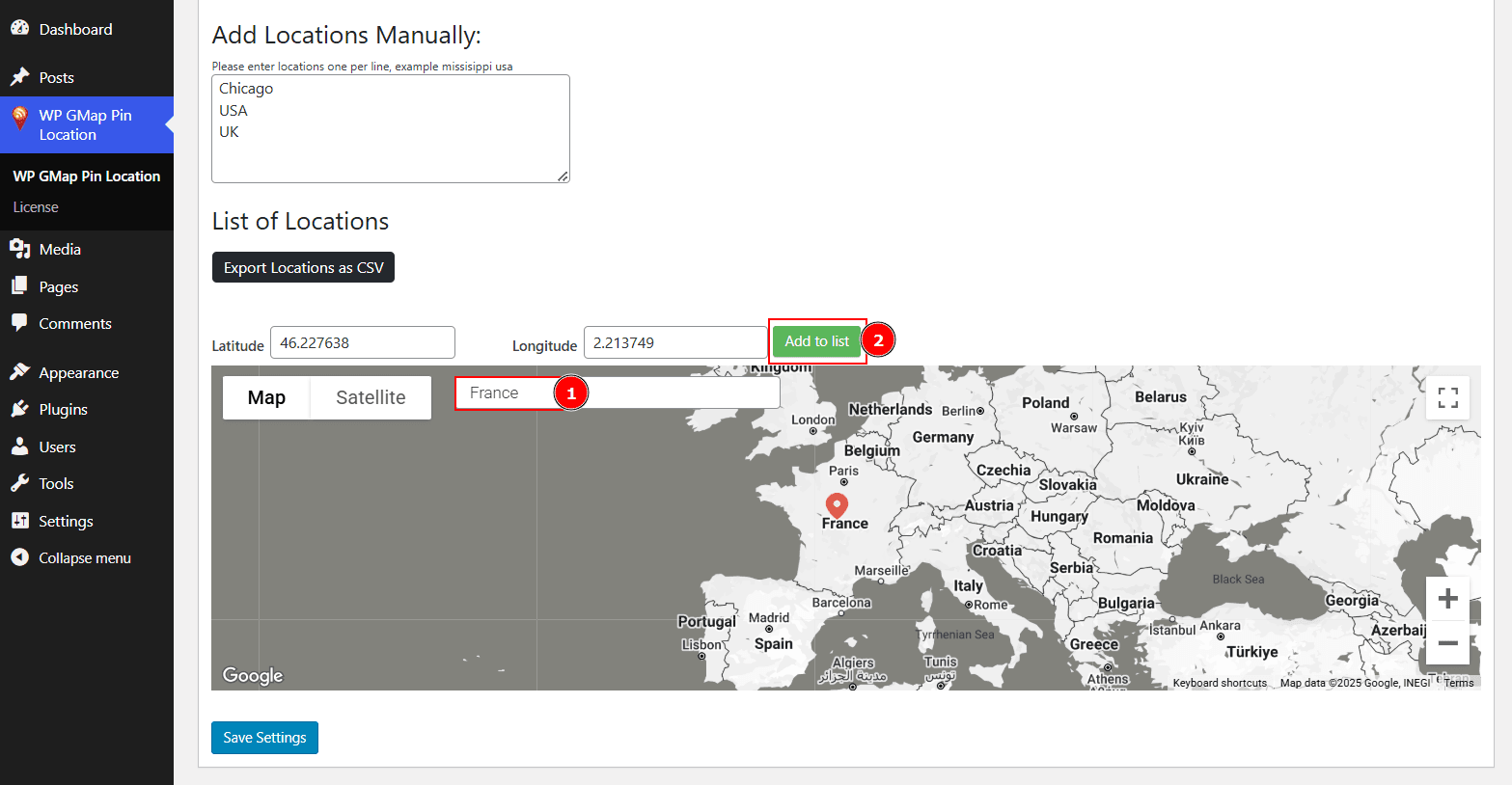Switch to Satellite view
Image resolution: width=1512 pixels, height=785 pixels.
click(371, 397)
